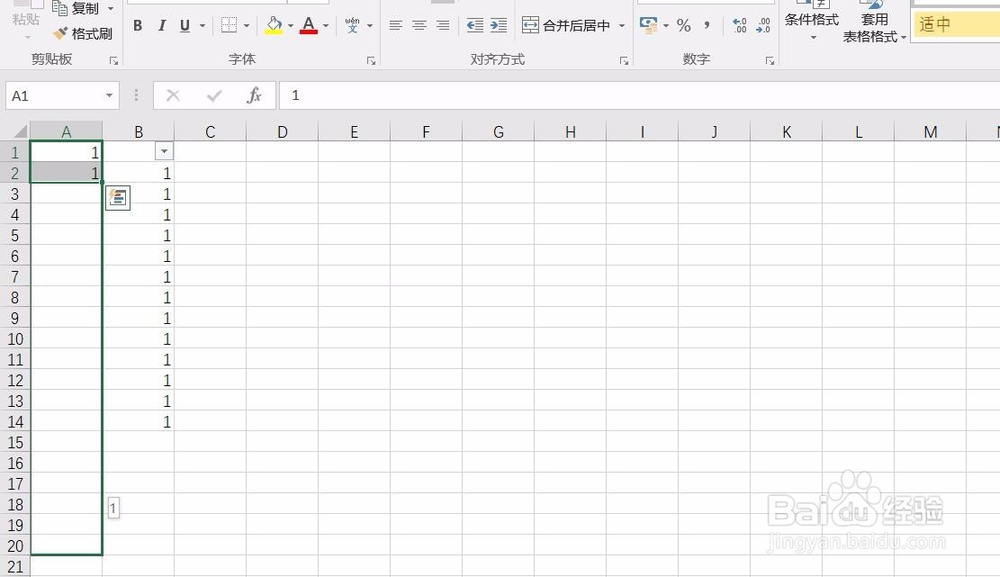Select column B header

click(138, 131)
